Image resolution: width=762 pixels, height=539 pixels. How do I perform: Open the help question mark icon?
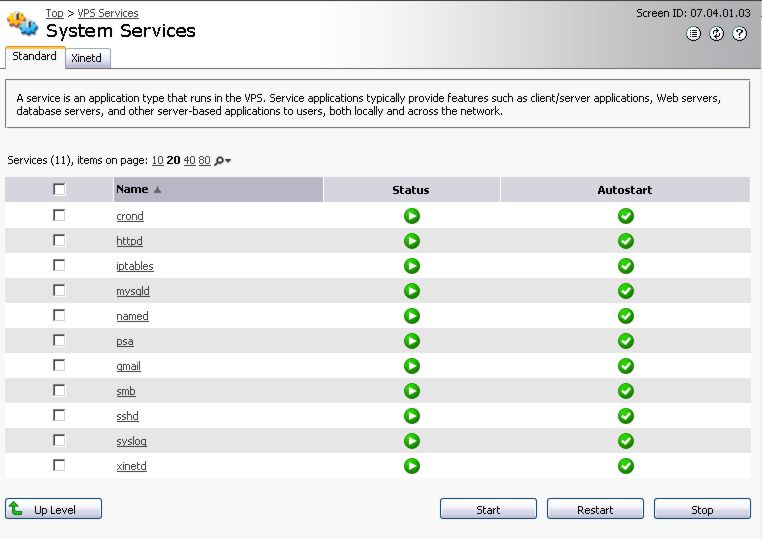click(x=740, y=34)
